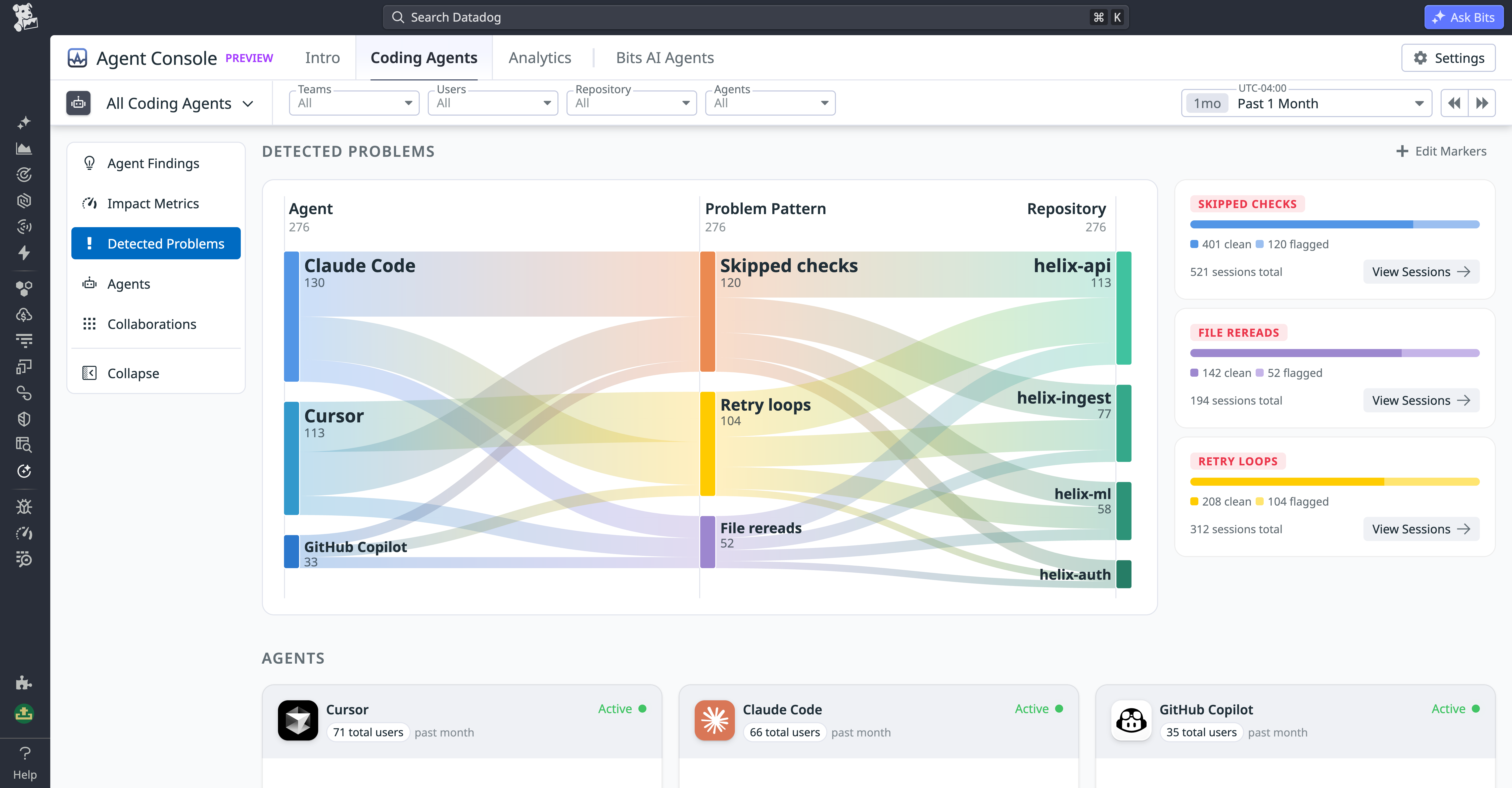Select the helix-api repository node
The image size is (1512, 788).
(x=1123, y=308)
